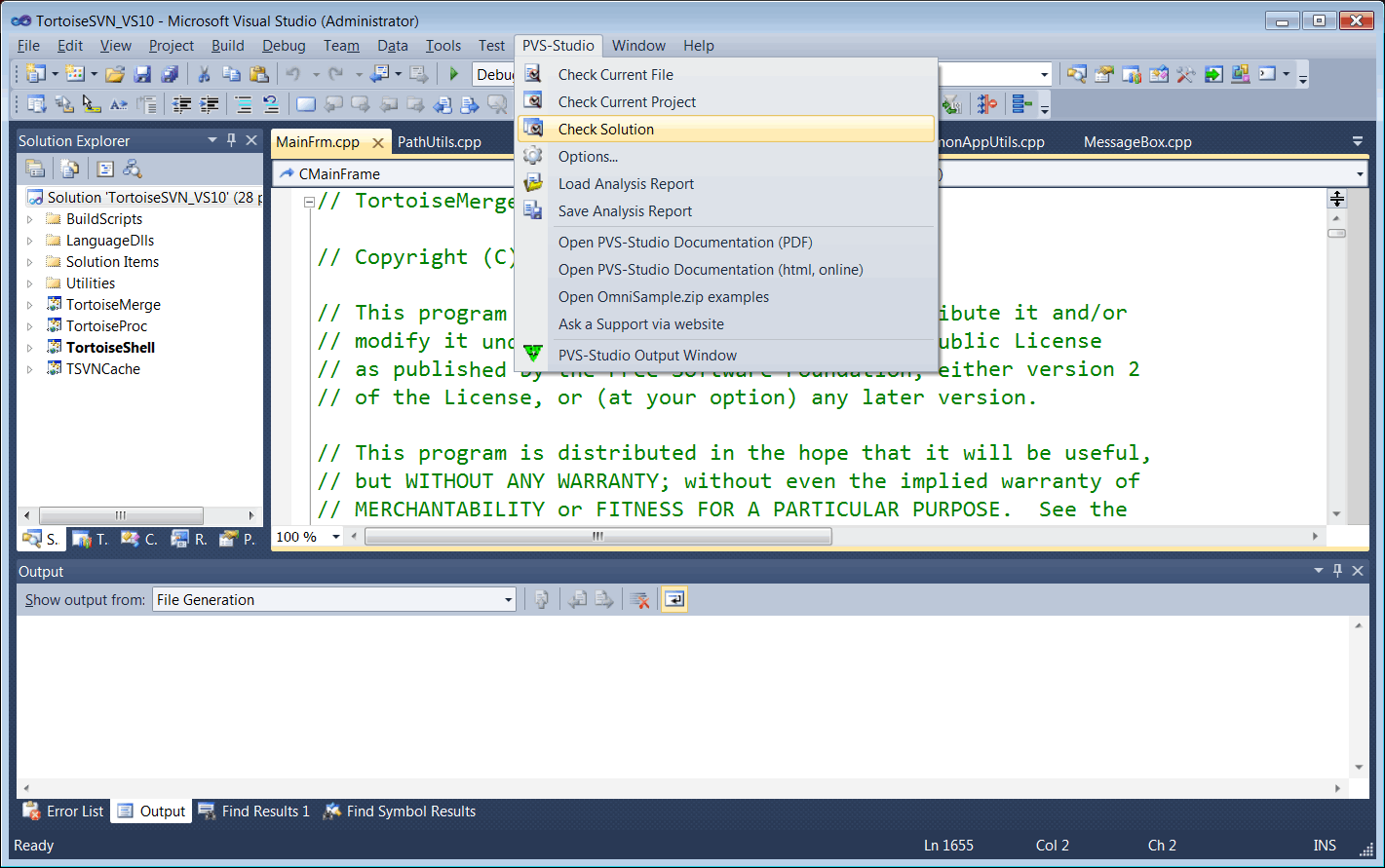Open the Debug menu
1385x868 pixels.
pos(284,46)
